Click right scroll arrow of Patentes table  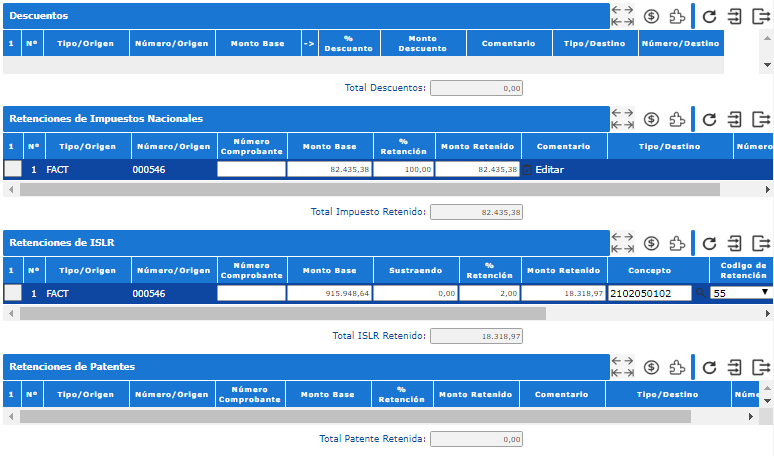click(751, 417)
